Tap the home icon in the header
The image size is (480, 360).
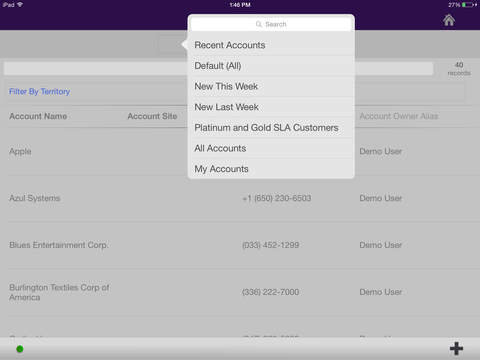[x=449, y=20]
